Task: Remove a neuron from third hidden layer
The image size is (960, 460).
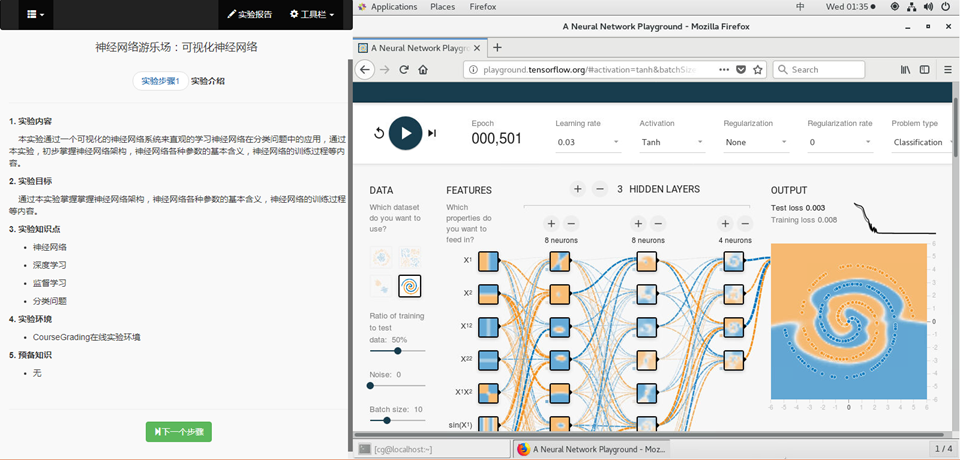Action: [x=744, y=224]
